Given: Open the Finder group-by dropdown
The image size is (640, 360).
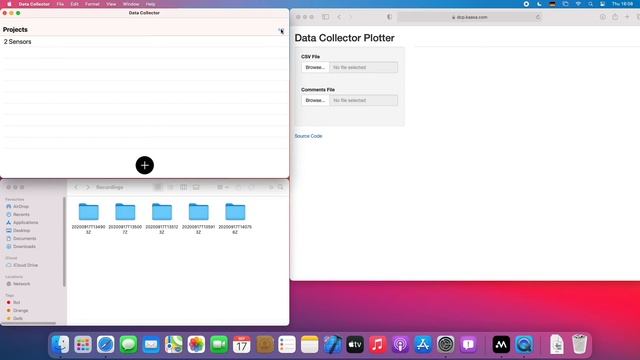Looking at the screenshot, I should [222, 187].
